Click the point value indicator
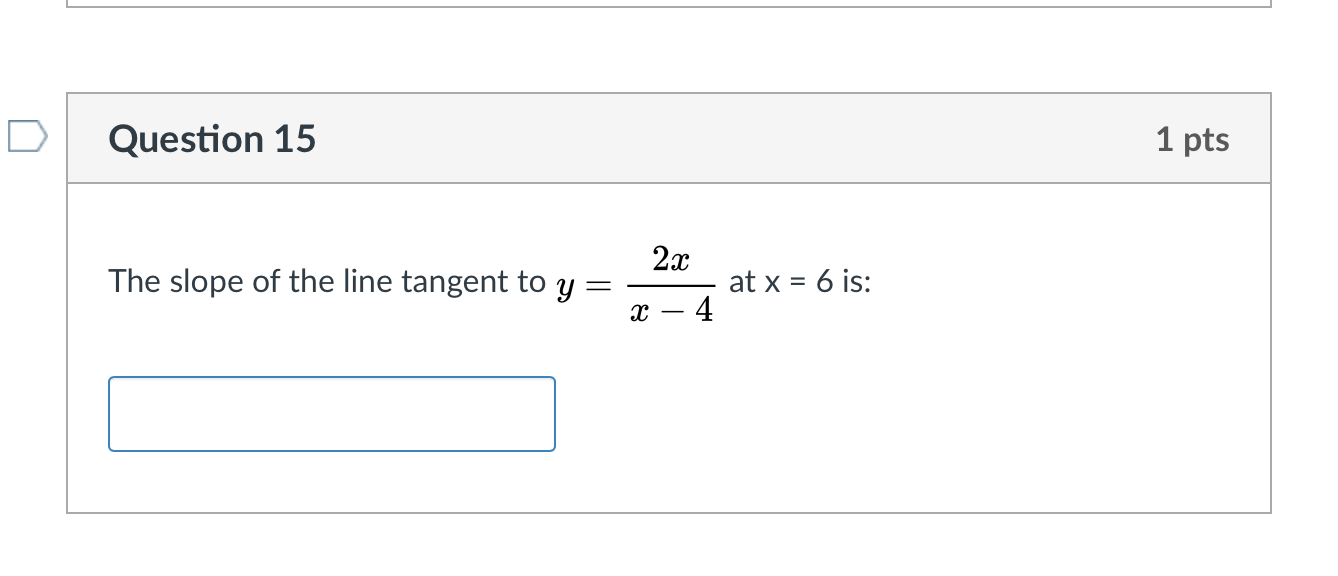The height and width of the screenshot is (576, 1338). 1193,139
